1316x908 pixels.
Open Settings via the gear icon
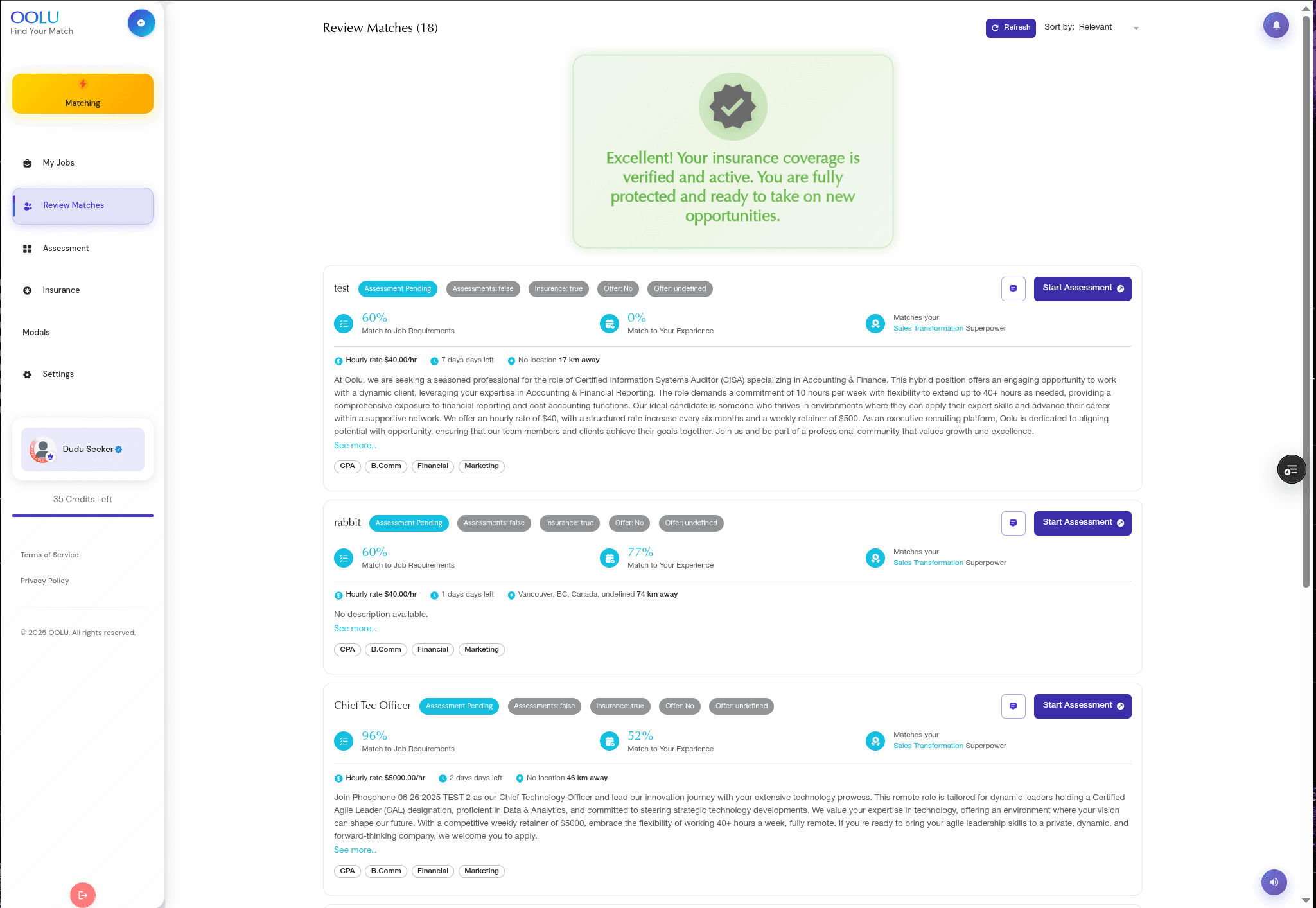click(27, 374)
